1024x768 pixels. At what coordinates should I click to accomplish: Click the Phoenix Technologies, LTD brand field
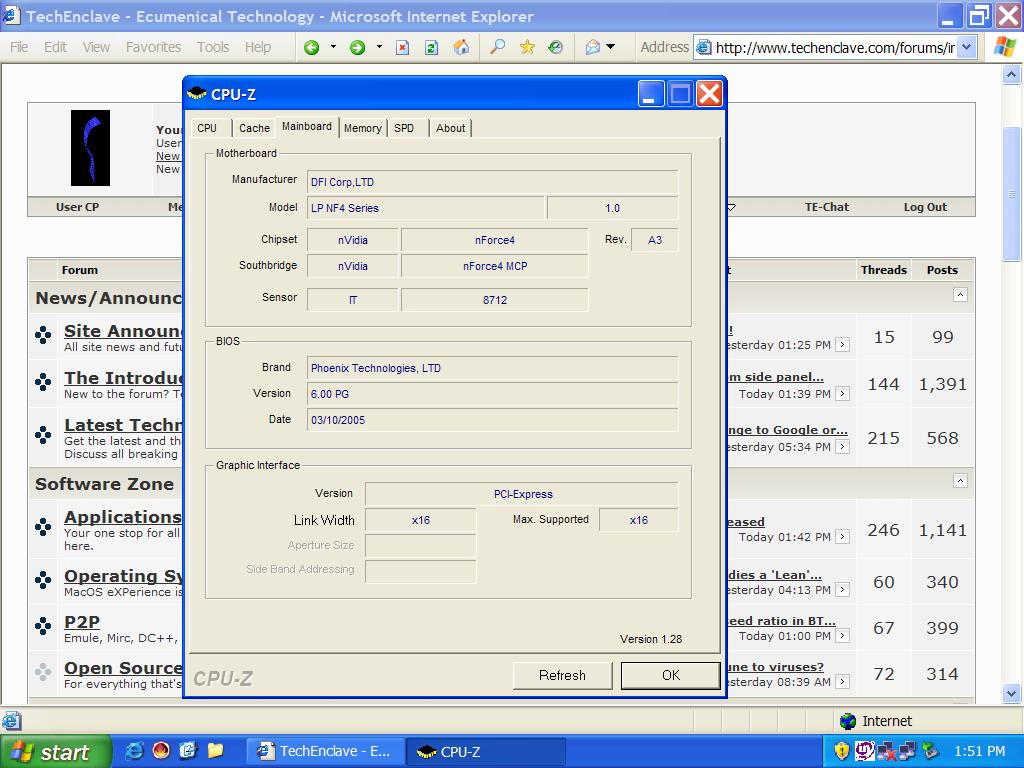(x=492, y=368)
